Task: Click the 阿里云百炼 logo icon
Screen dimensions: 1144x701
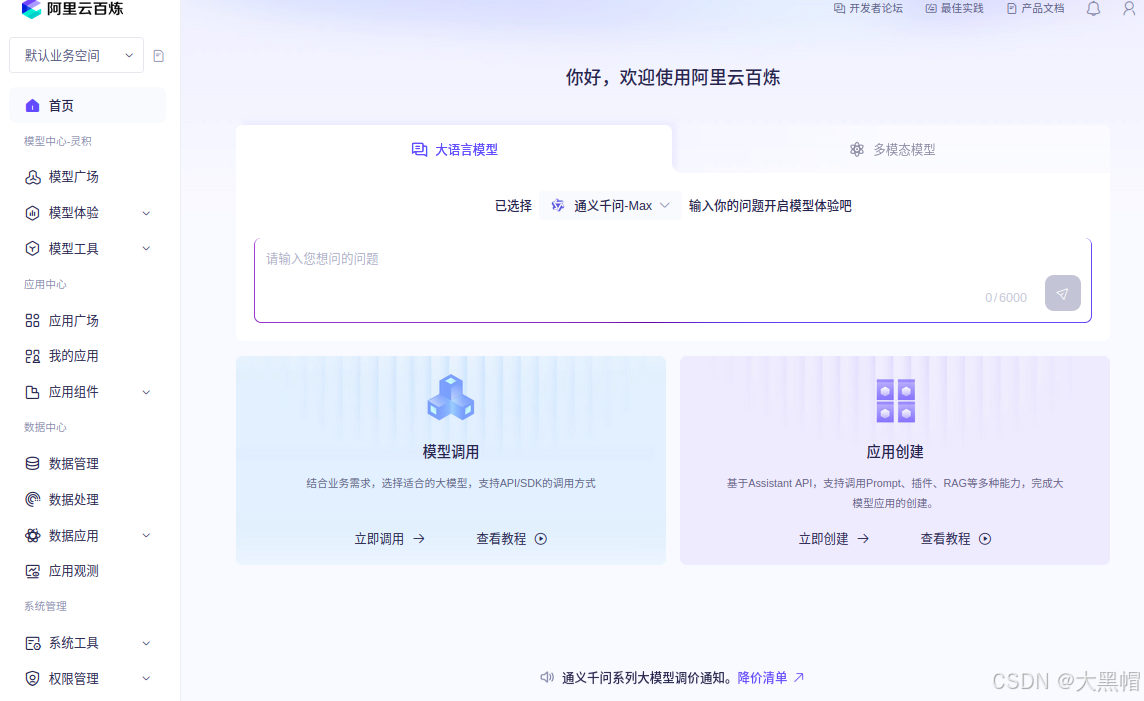Action: [31, 9]
